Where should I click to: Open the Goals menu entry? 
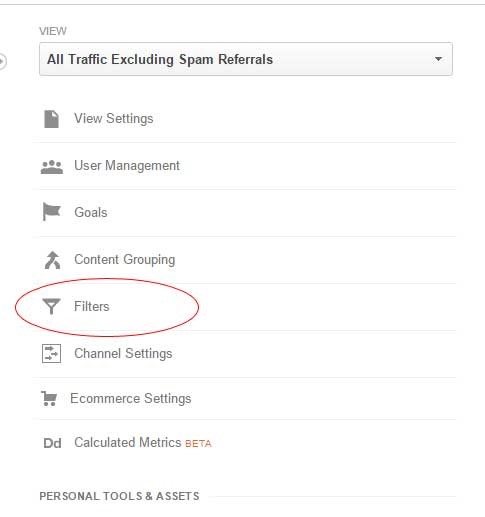pos(91,212)
